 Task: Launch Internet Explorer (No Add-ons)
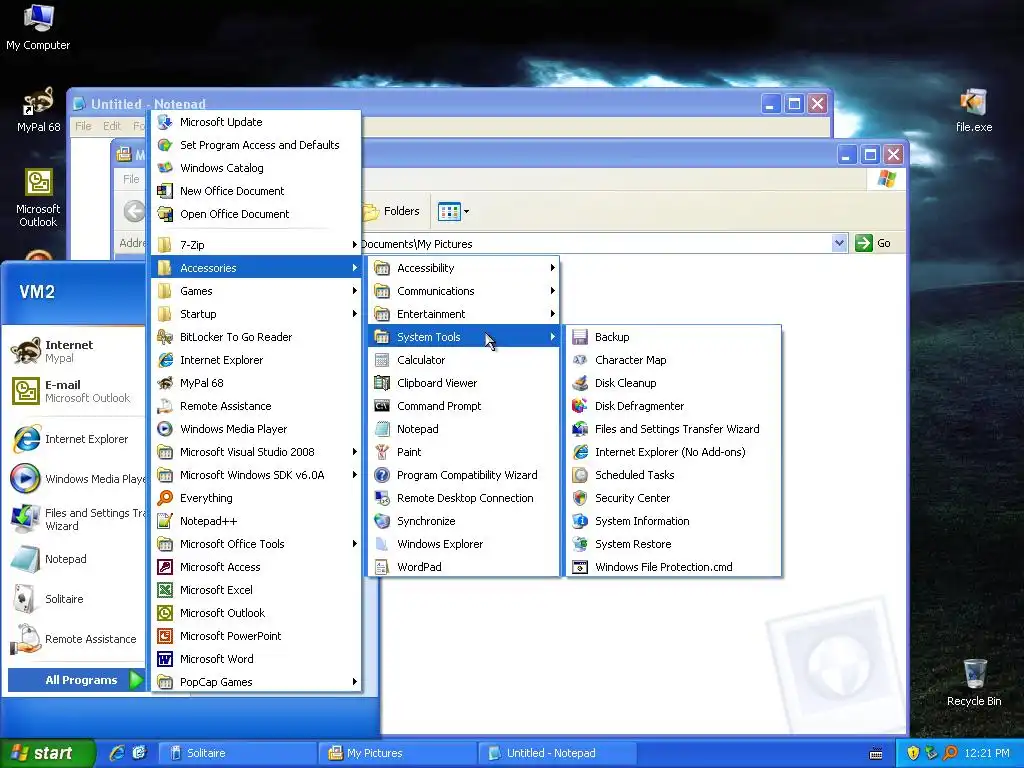(x=673, y=452)
